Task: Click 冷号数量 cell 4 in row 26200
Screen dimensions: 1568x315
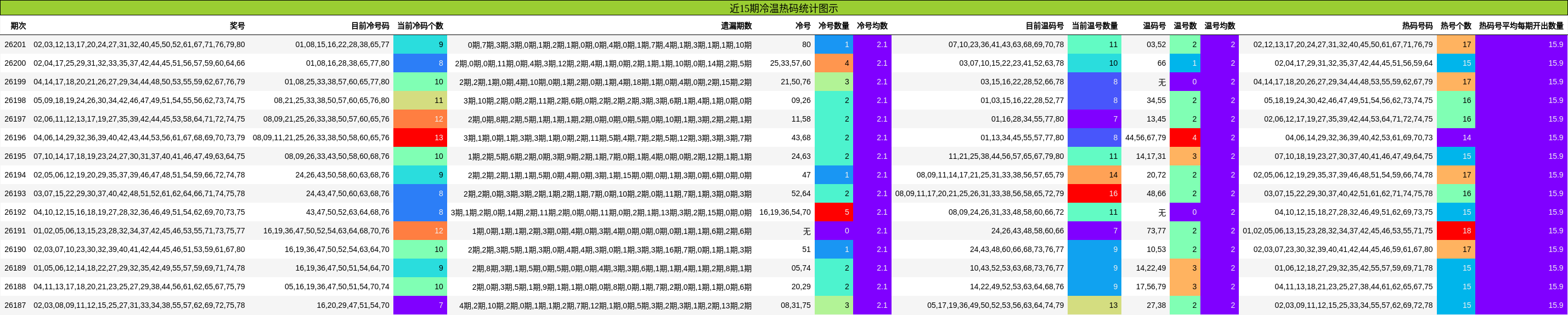Action: tap(834, 63)
